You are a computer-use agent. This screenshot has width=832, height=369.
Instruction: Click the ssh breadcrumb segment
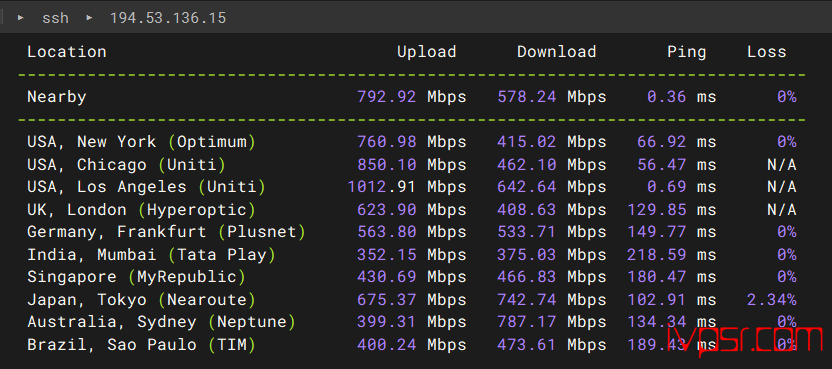56,18
